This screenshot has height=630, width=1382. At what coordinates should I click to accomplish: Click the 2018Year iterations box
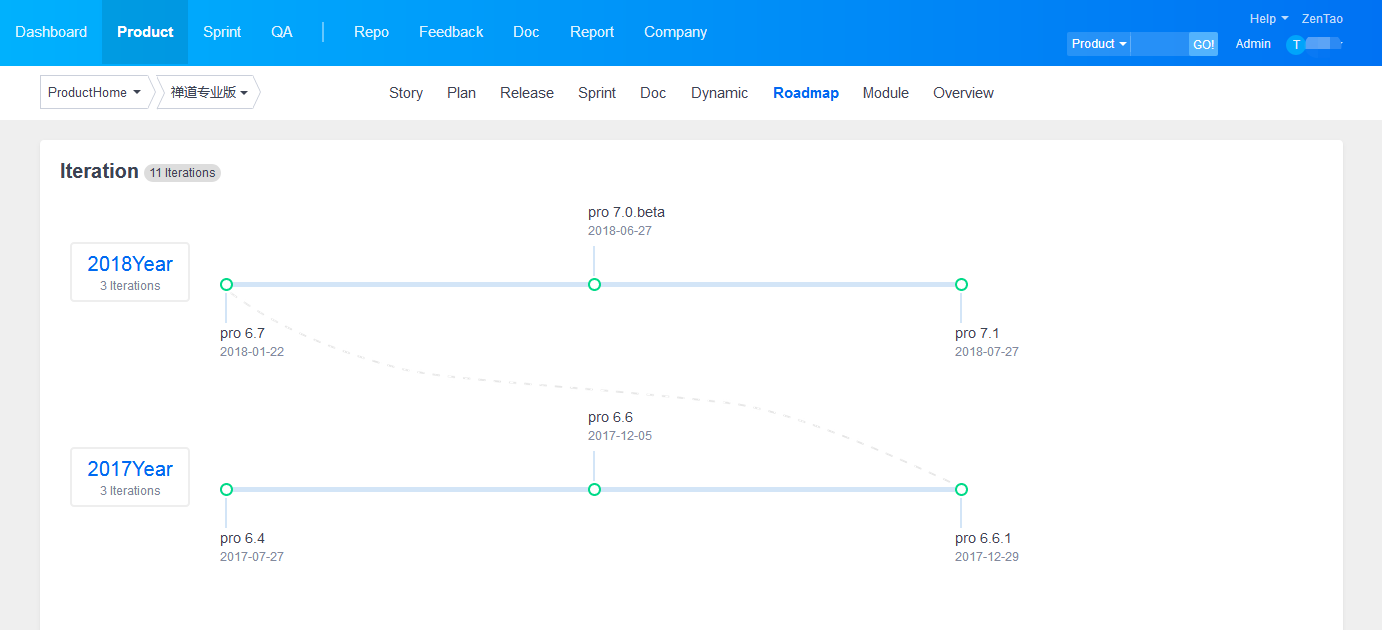(x=130, y=272)
